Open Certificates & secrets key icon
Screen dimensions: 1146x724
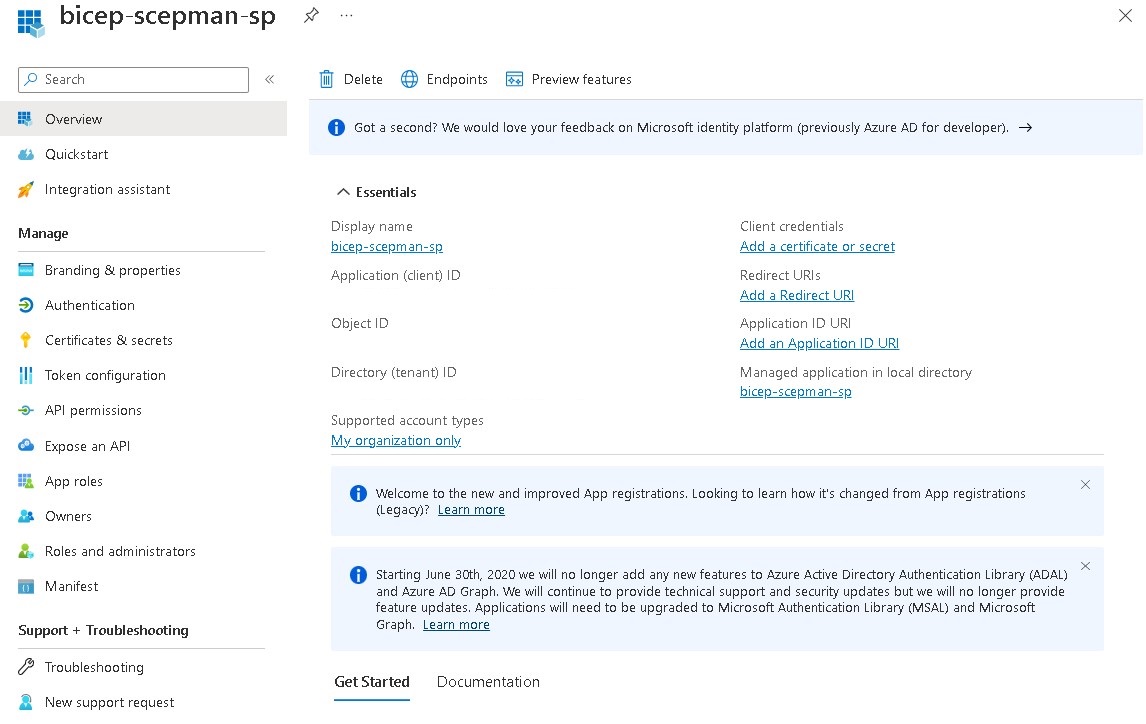coord(26,340)
